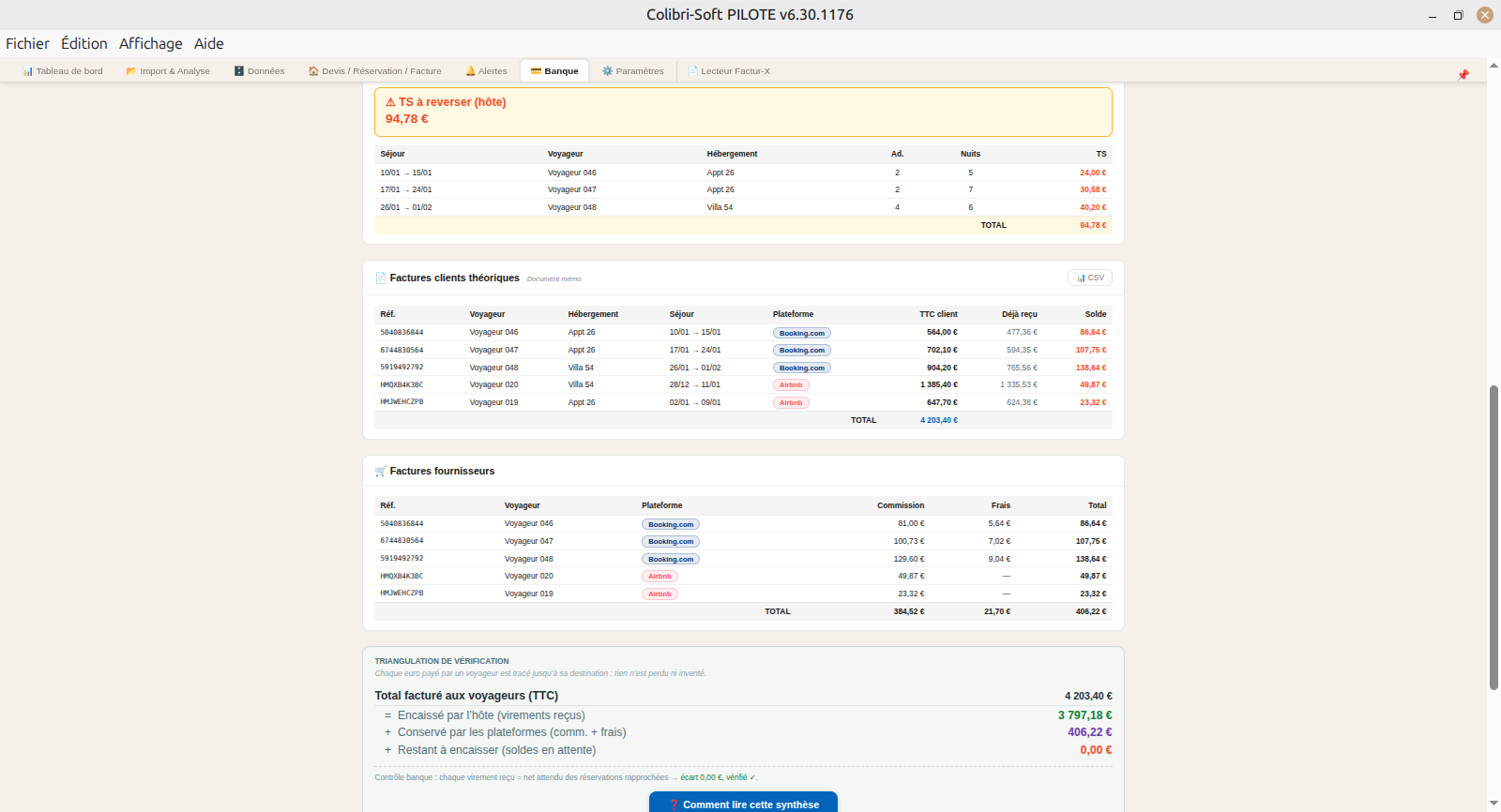Open the Alertes bell tab
The image size is (1501, 812).
[x=486, y=71]
